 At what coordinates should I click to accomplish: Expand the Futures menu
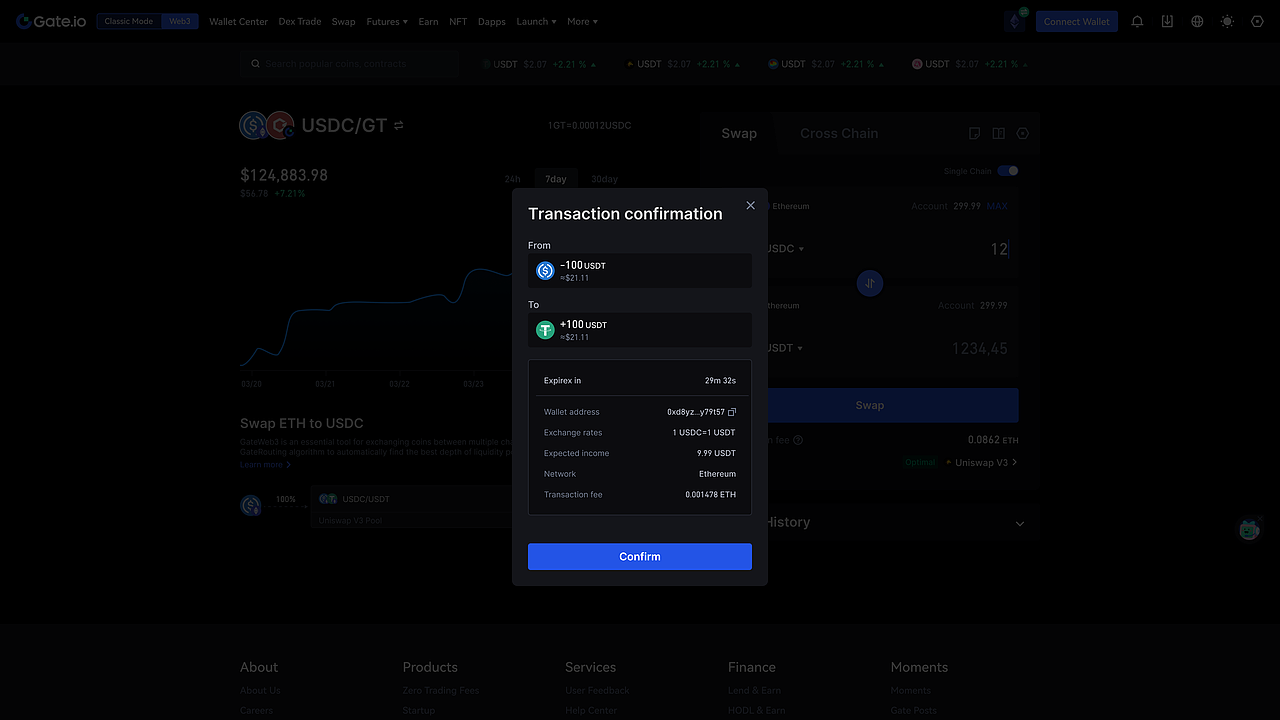386,21
